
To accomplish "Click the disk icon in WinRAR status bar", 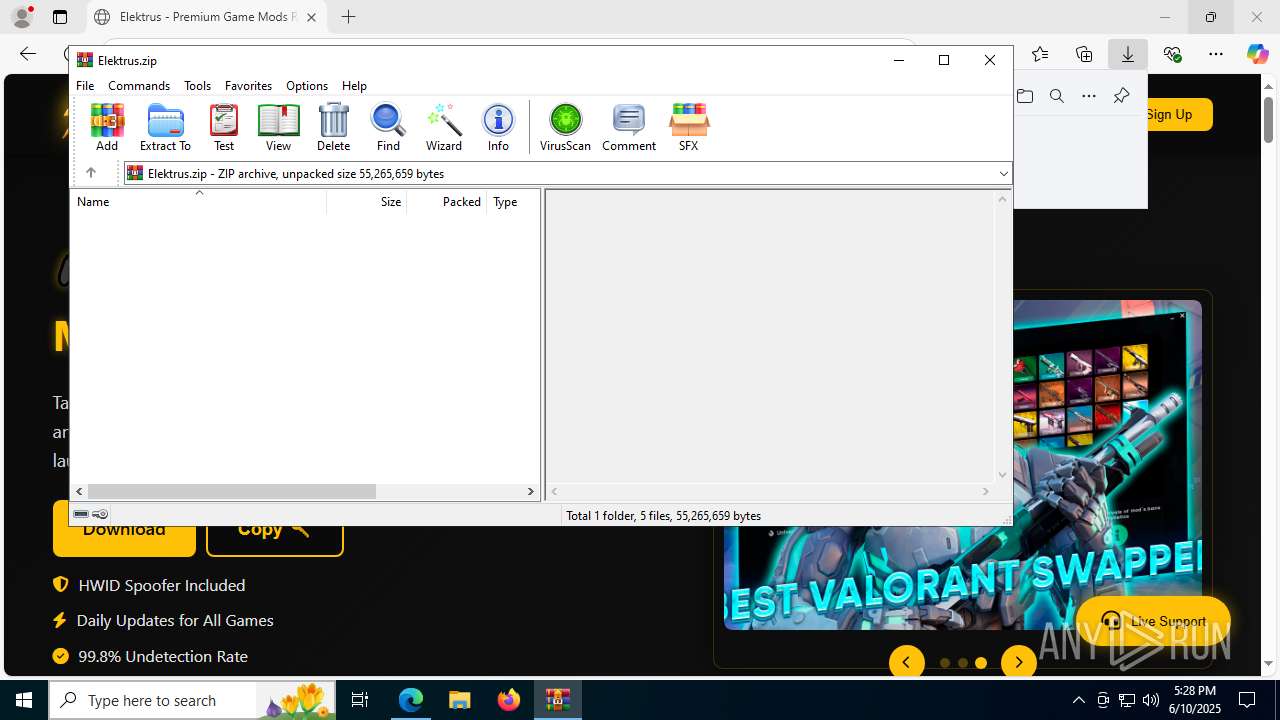I will pos(81,514).
